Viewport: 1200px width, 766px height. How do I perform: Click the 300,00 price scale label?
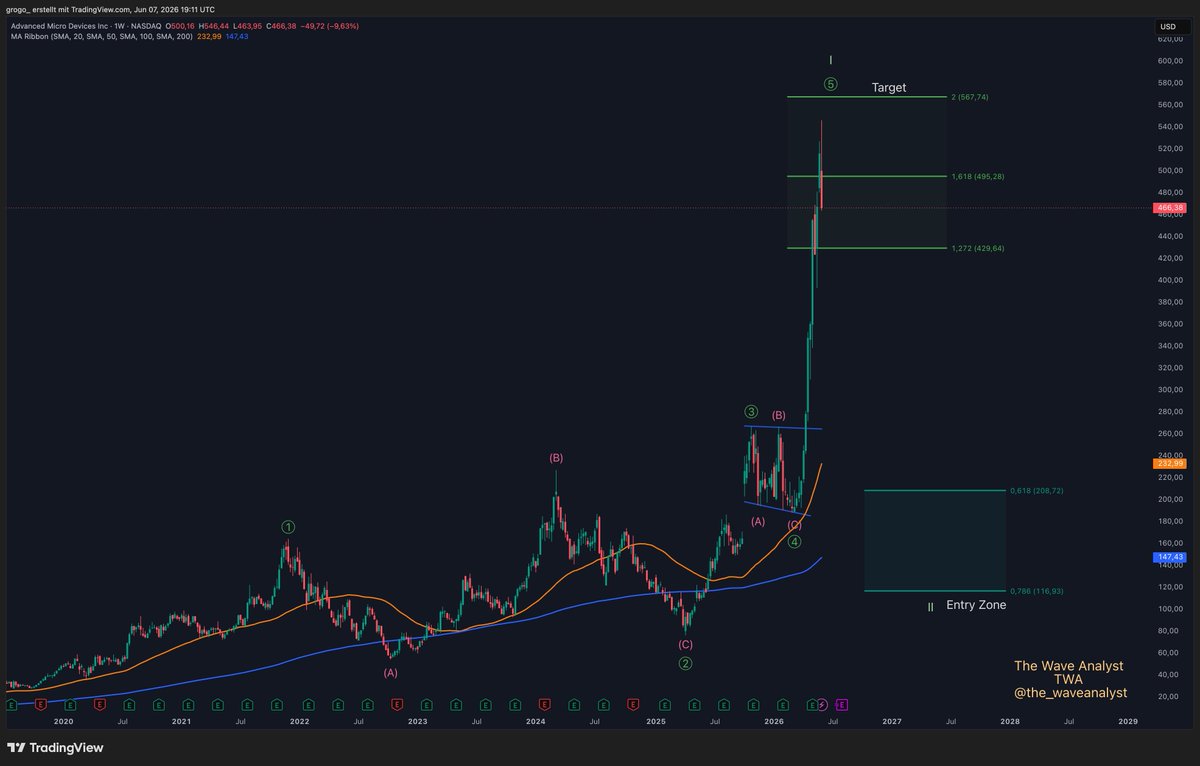1170,389
